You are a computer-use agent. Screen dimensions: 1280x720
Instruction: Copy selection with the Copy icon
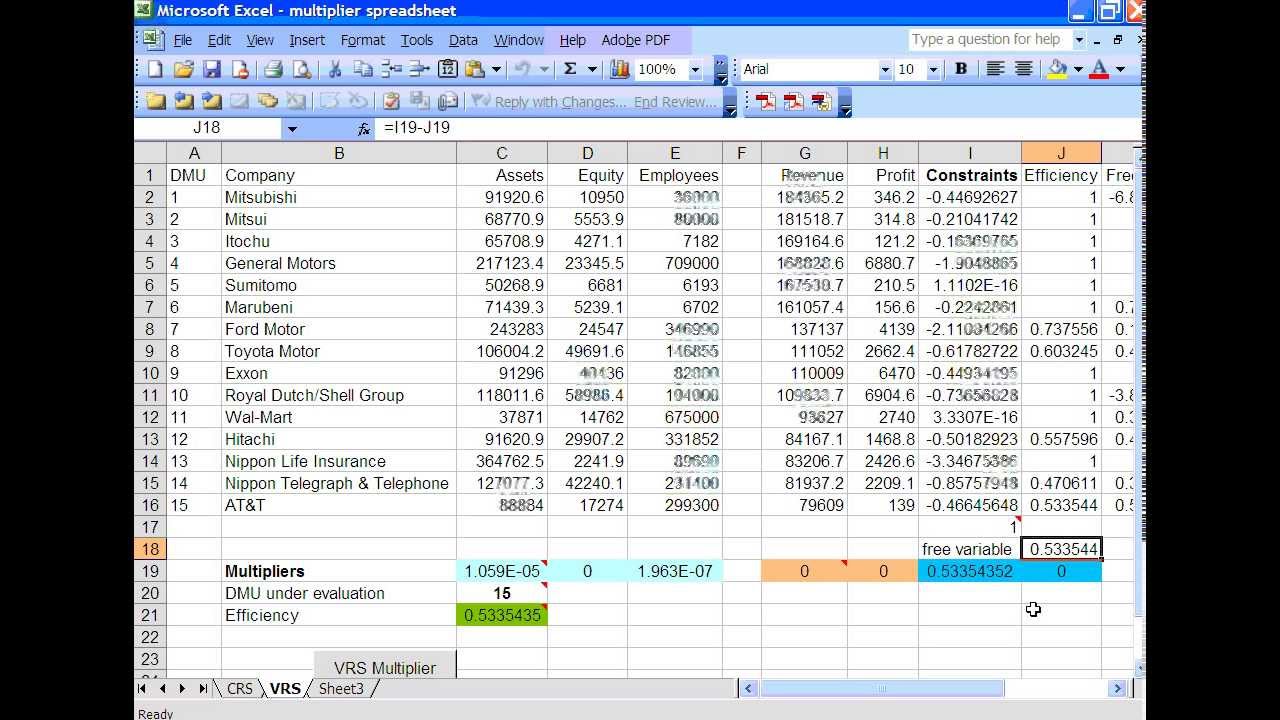363,69
